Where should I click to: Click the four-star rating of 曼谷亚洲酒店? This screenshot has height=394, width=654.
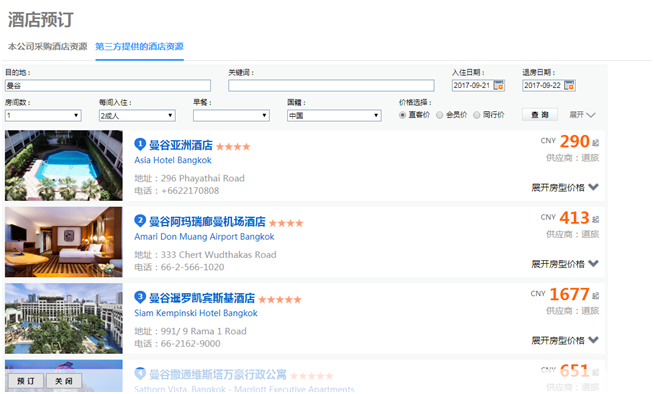(x=233, y=147)
